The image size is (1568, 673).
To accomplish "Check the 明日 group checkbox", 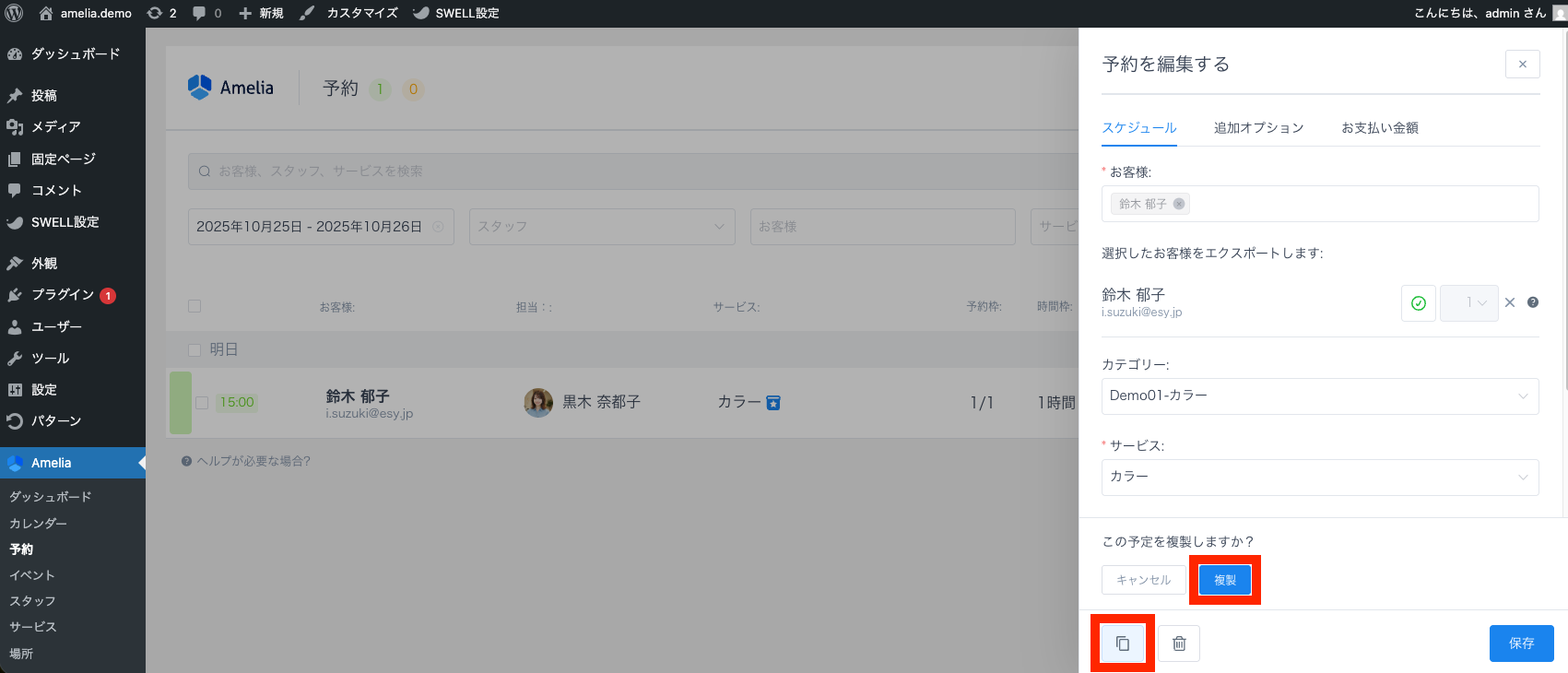I will (195, 349).
